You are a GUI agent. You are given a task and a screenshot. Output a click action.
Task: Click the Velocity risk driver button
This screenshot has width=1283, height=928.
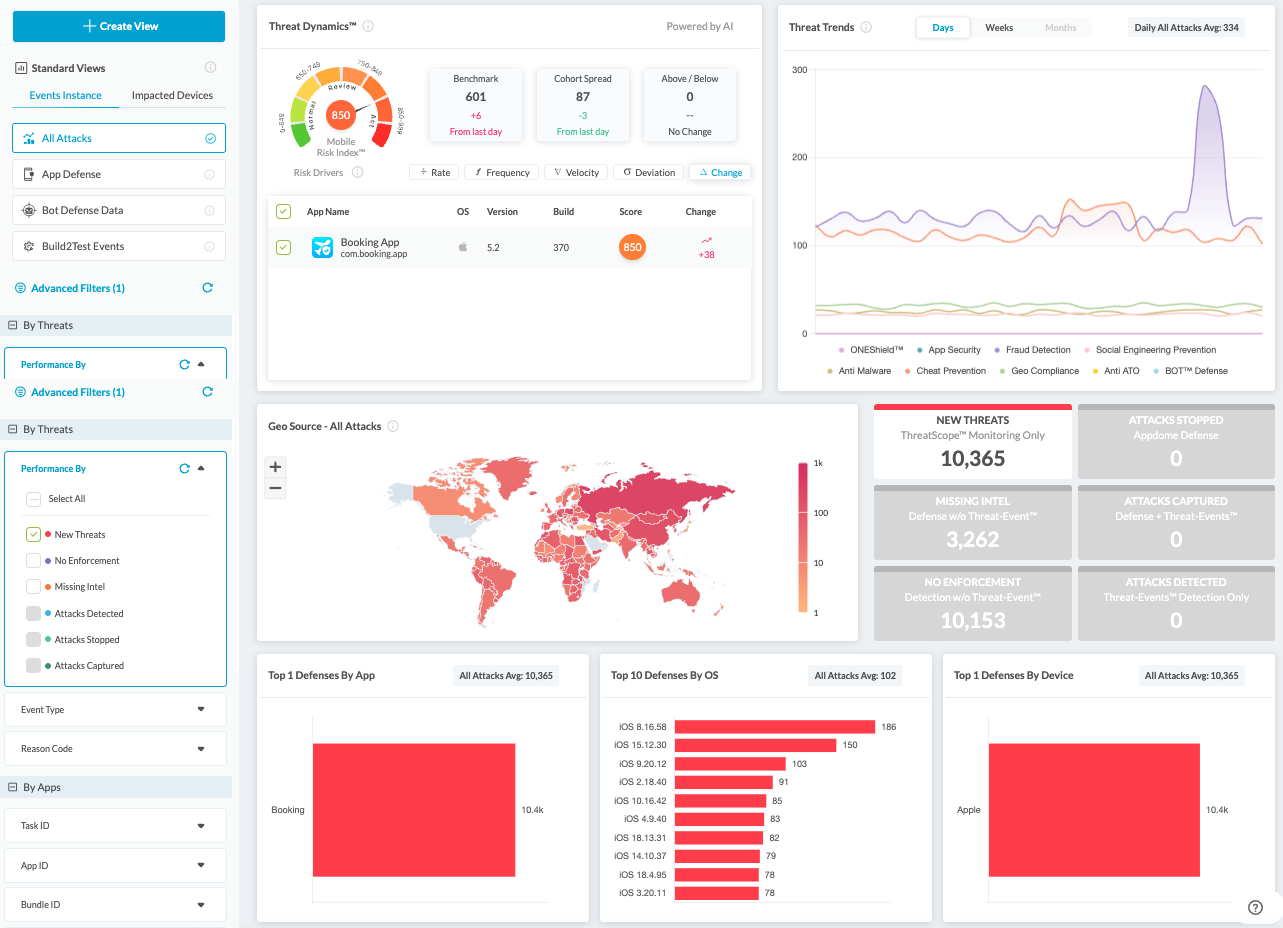[576, 173]
